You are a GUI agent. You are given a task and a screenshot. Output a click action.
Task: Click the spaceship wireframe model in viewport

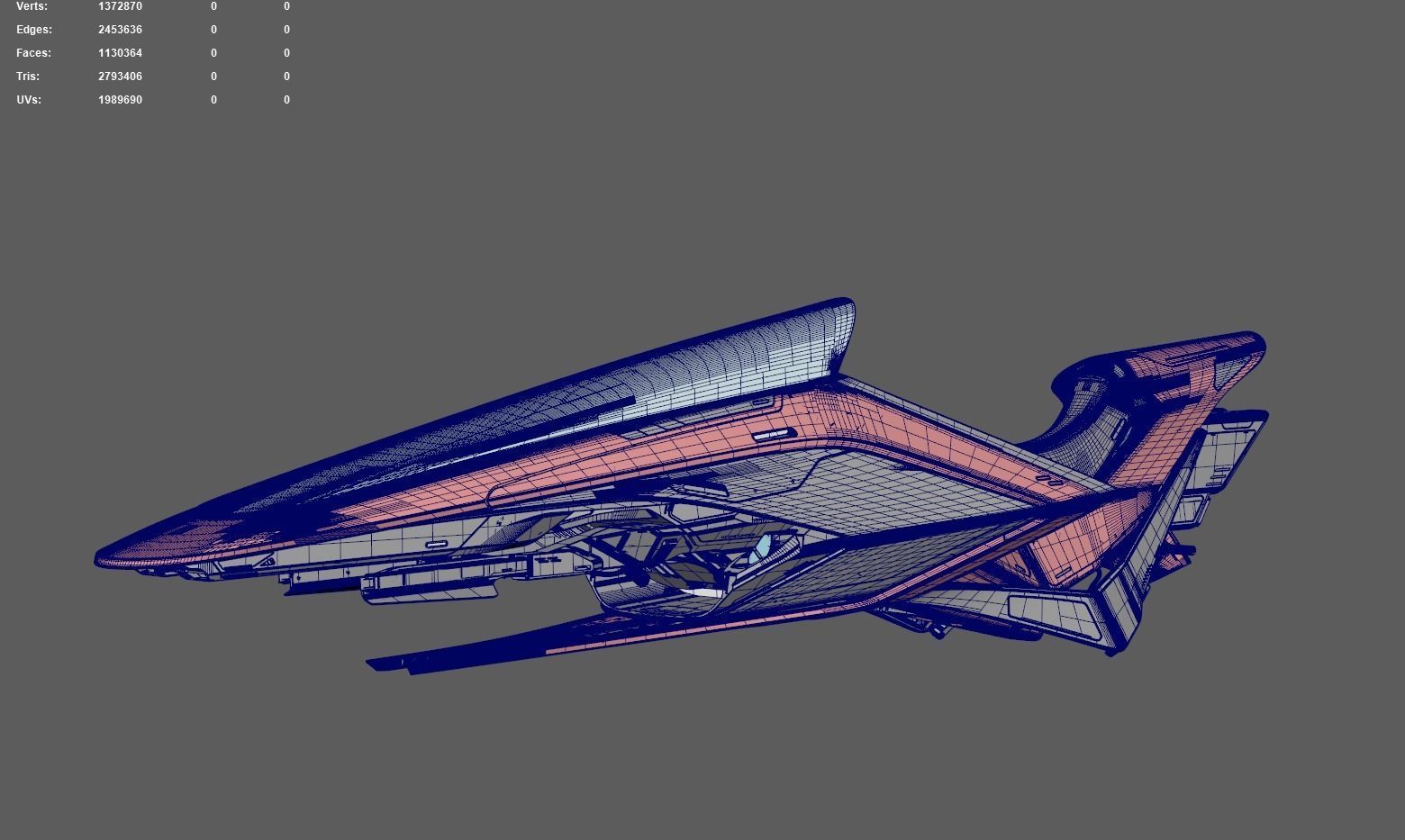pos(682,486)
